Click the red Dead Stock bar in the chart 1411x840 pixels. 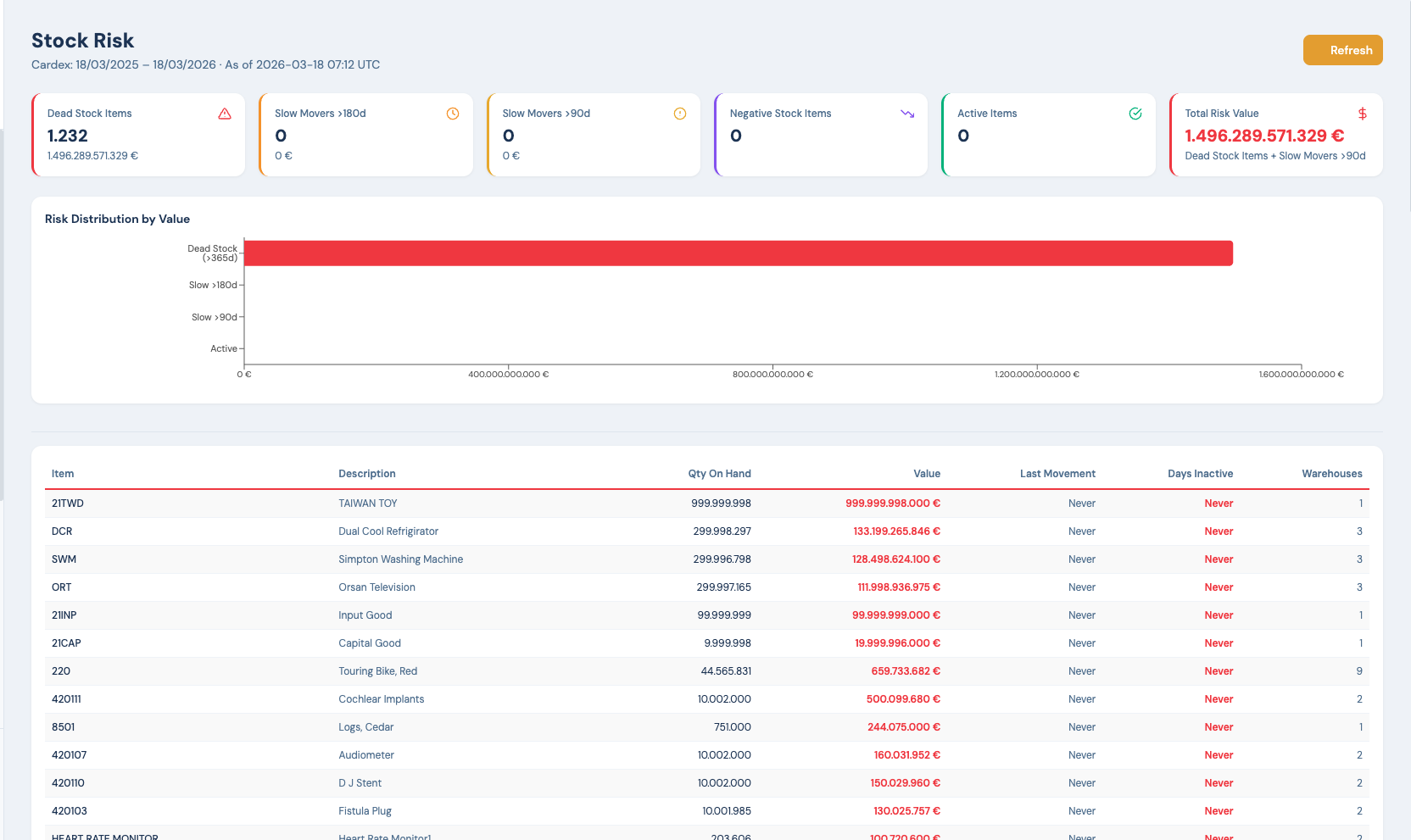(x=738, y=253)
